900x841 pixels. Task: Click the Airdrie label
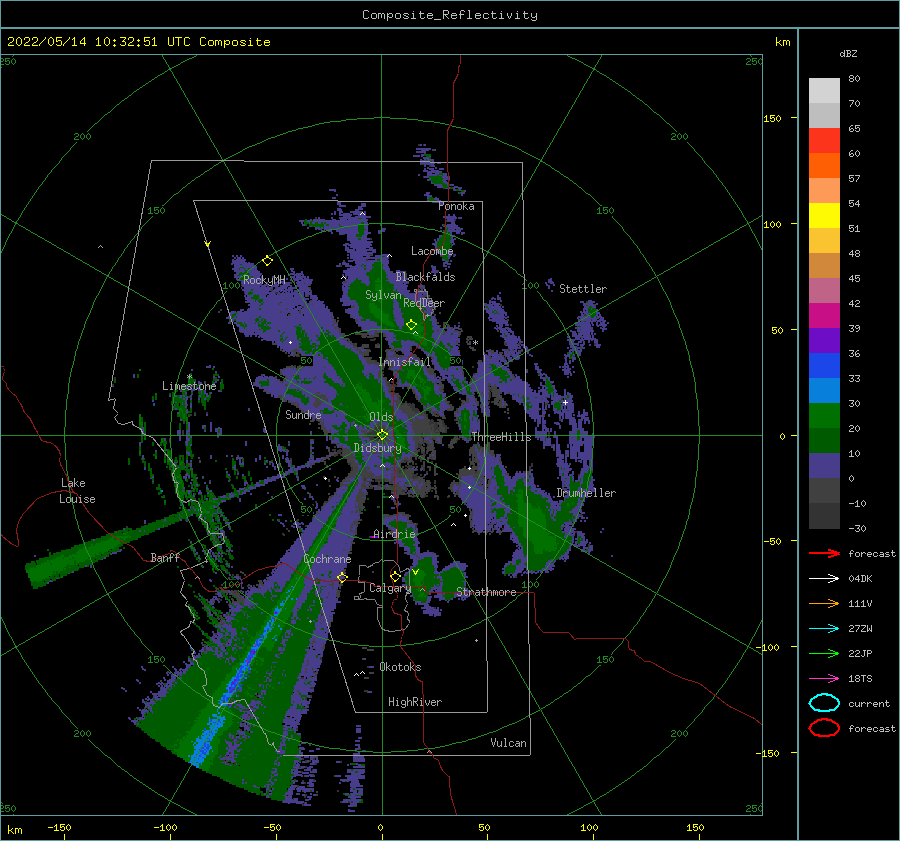(394, 534)
